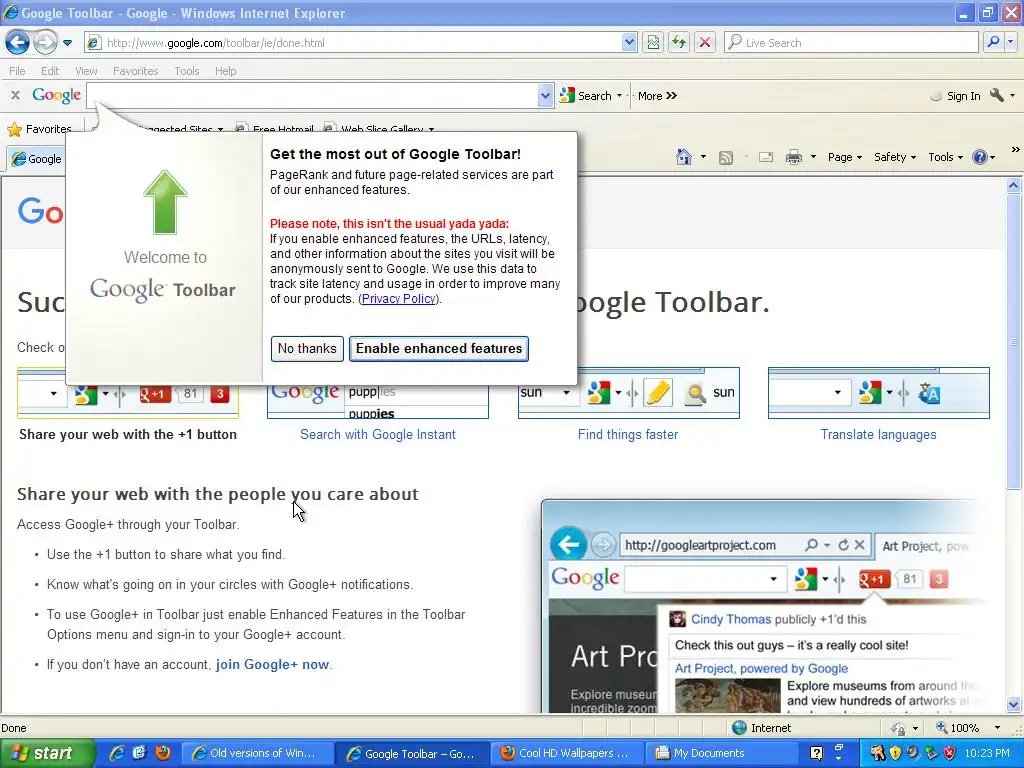
Task: Open the recent pages dropdown arrow
Action: tap(67, 43)
